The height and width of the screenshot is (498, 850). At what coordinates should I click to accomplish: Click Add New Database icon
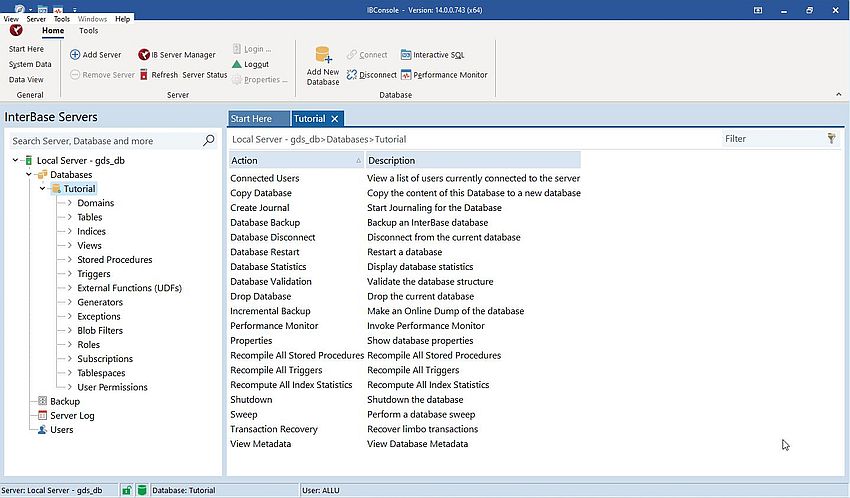pos(323,55)
